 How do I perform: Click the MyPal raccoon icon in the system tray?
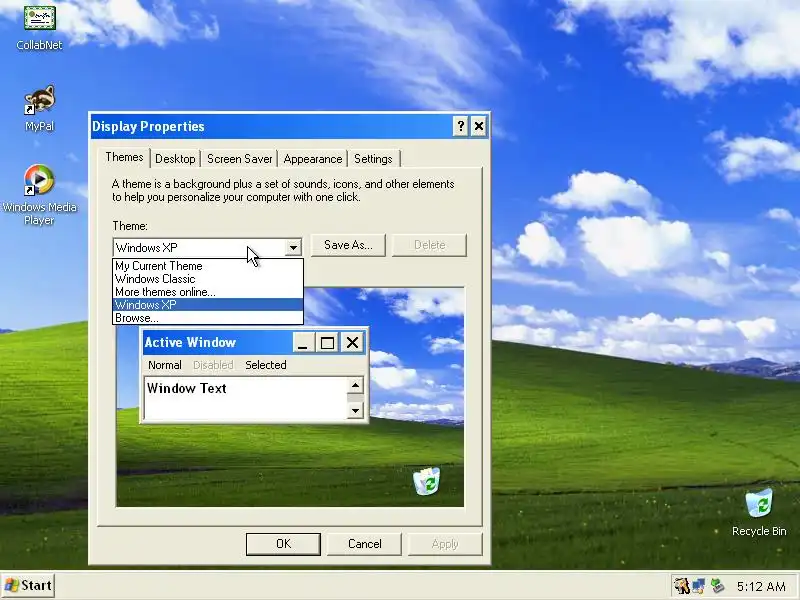point(682,586)
